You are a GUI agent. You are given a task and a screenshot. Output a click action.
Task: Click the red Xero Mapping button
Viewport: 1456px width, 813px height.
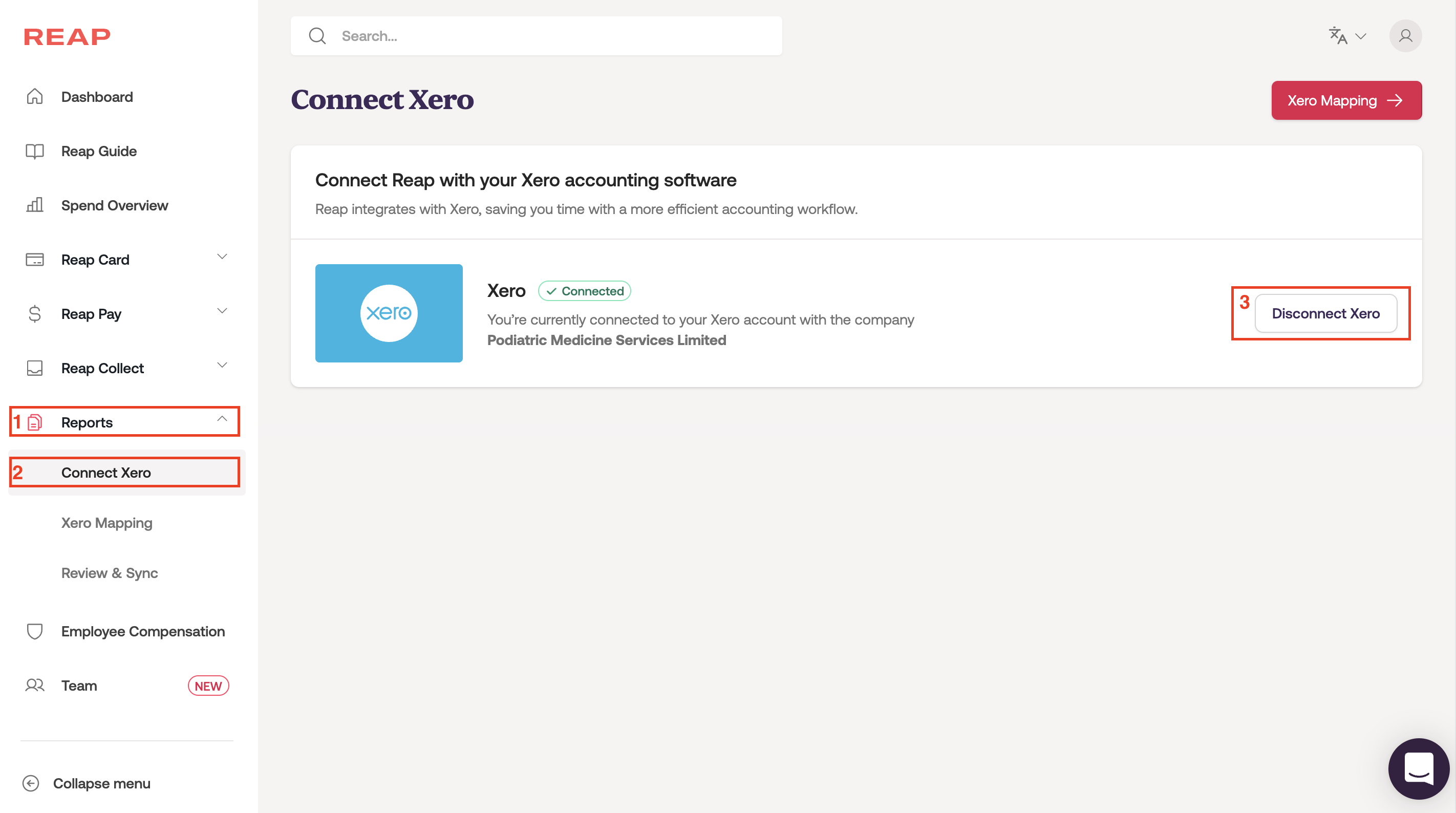[1346, 101]
